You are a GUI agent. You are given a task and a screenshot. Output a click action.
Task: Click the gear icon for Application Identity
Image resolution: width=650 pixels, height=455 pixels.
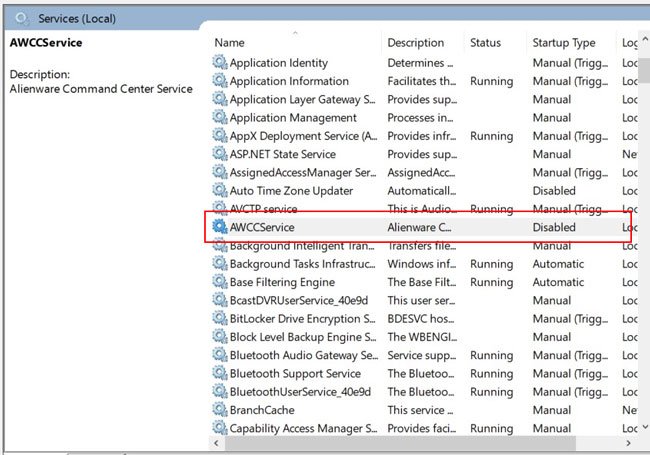point(220,63)
